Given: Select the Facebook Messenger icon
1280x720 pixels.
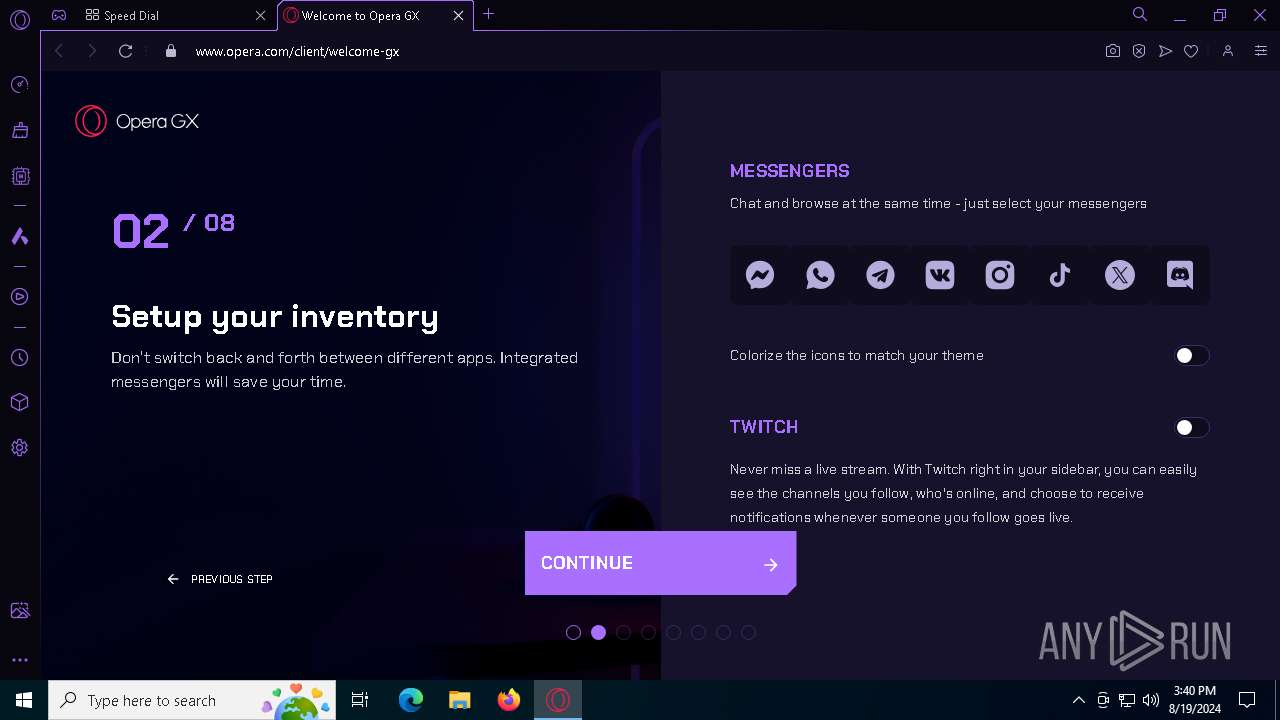Looking at the screenshot, I should (760, 275).
